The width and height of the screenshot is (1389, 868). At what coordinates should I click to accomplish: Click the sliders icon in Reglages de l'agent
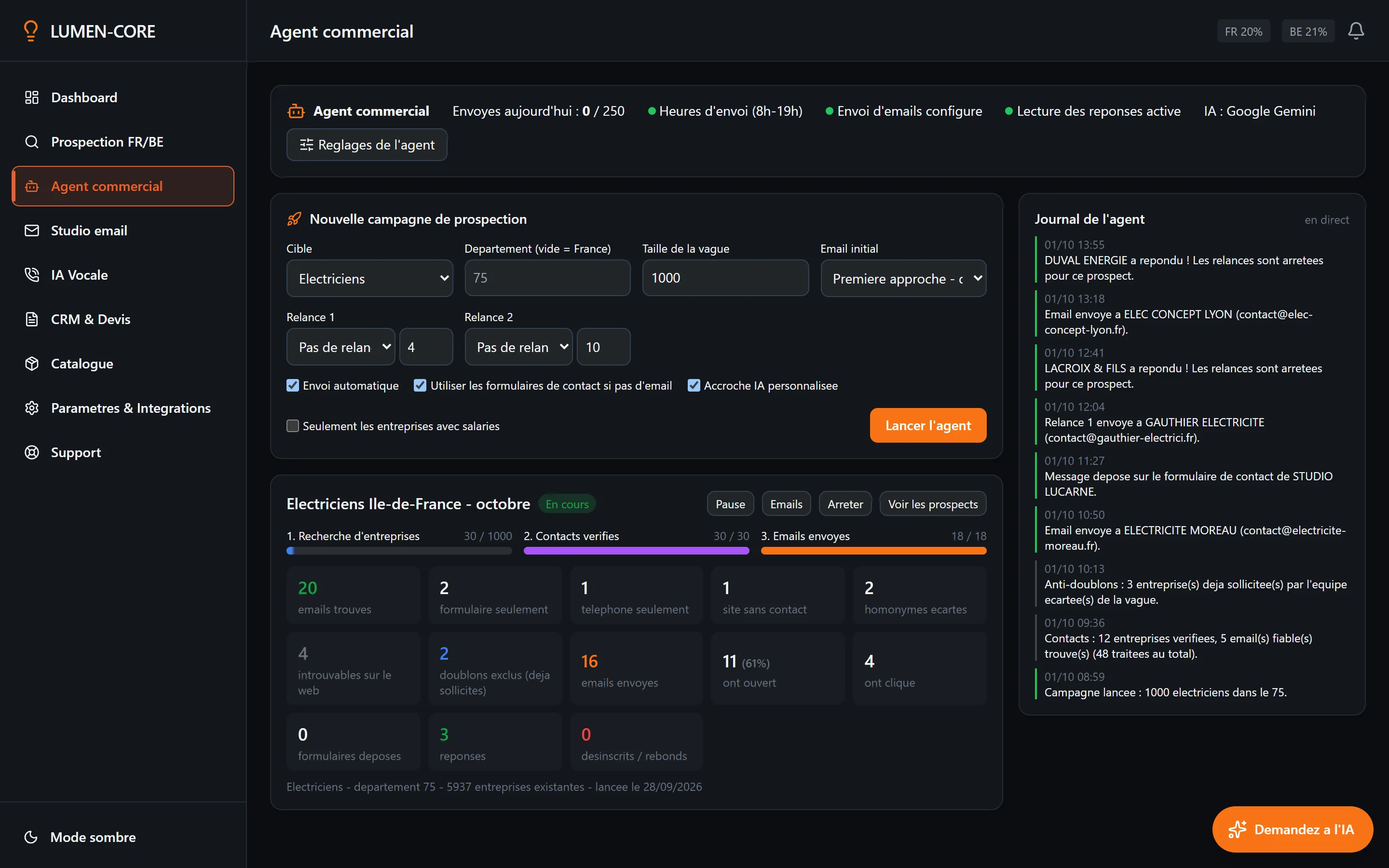tap(307, 145)
